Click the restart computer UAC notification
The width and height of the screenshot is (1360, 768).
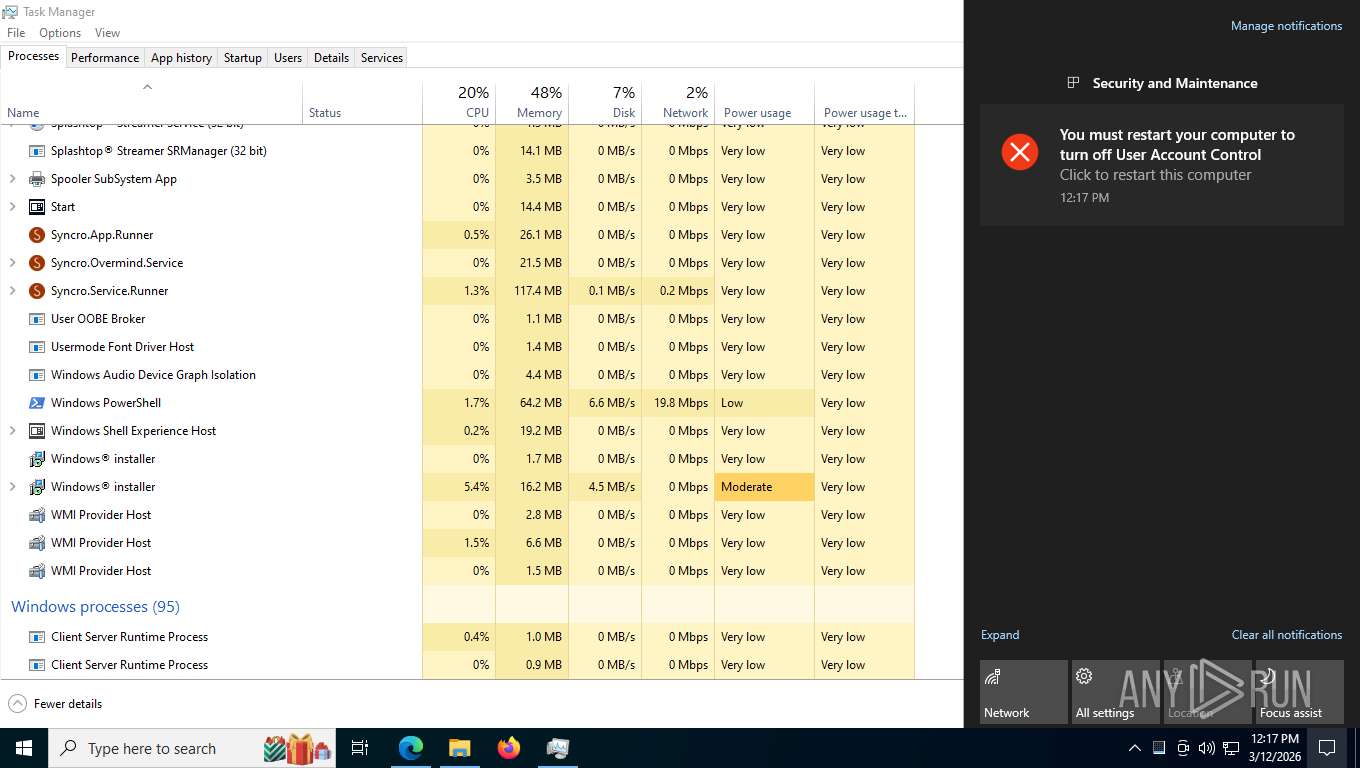[x=1162, y=165]
